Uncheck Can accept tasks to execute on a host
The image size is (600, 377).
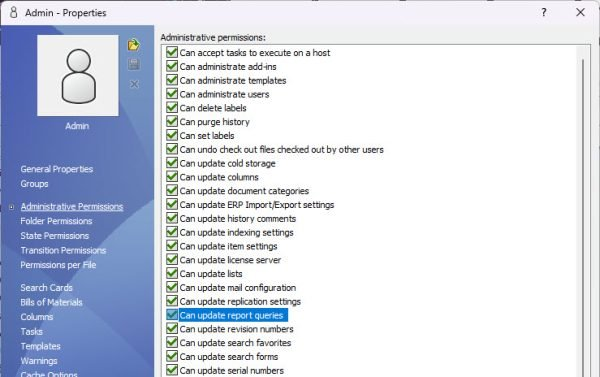click(172, 52)
